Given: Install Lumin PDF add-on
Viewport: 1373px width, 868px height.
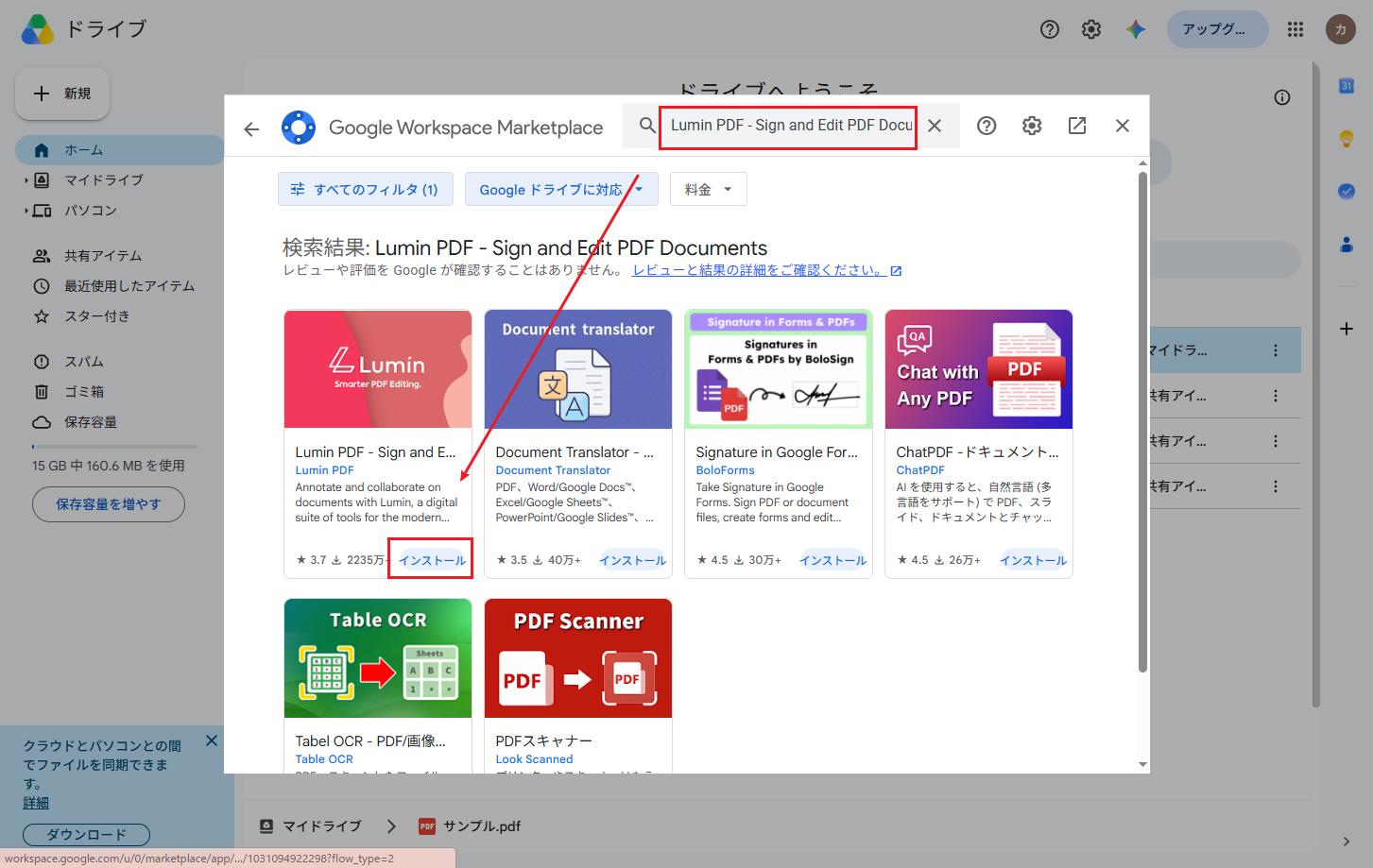Looking at the screenshot, I should click(x=432, y=560).
